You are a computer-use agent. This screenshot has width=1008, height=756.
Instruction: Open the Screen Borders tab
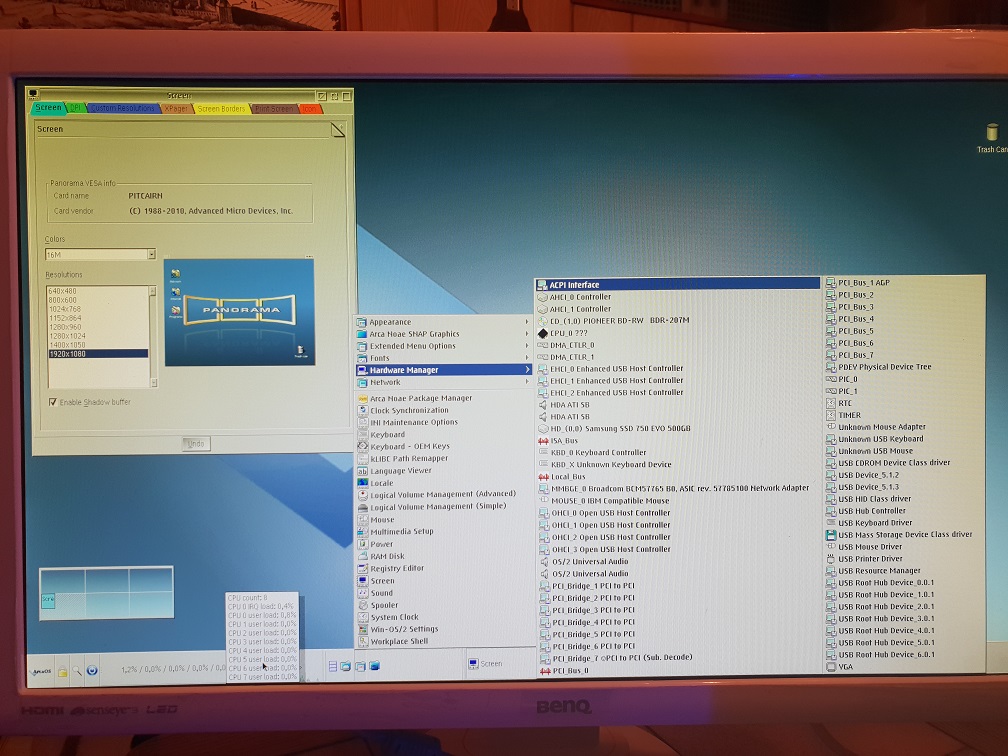(x=221, y=109)
